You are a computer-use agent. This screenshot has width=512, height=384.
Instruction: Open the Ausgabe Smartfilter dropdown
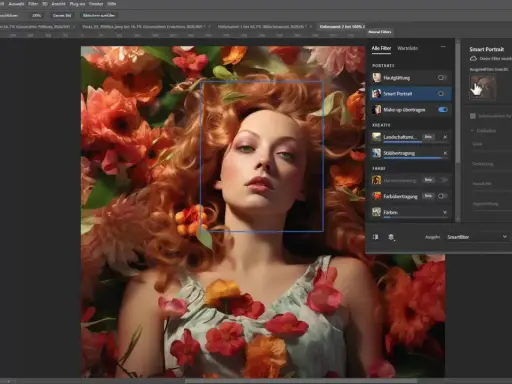pos(477,237)
